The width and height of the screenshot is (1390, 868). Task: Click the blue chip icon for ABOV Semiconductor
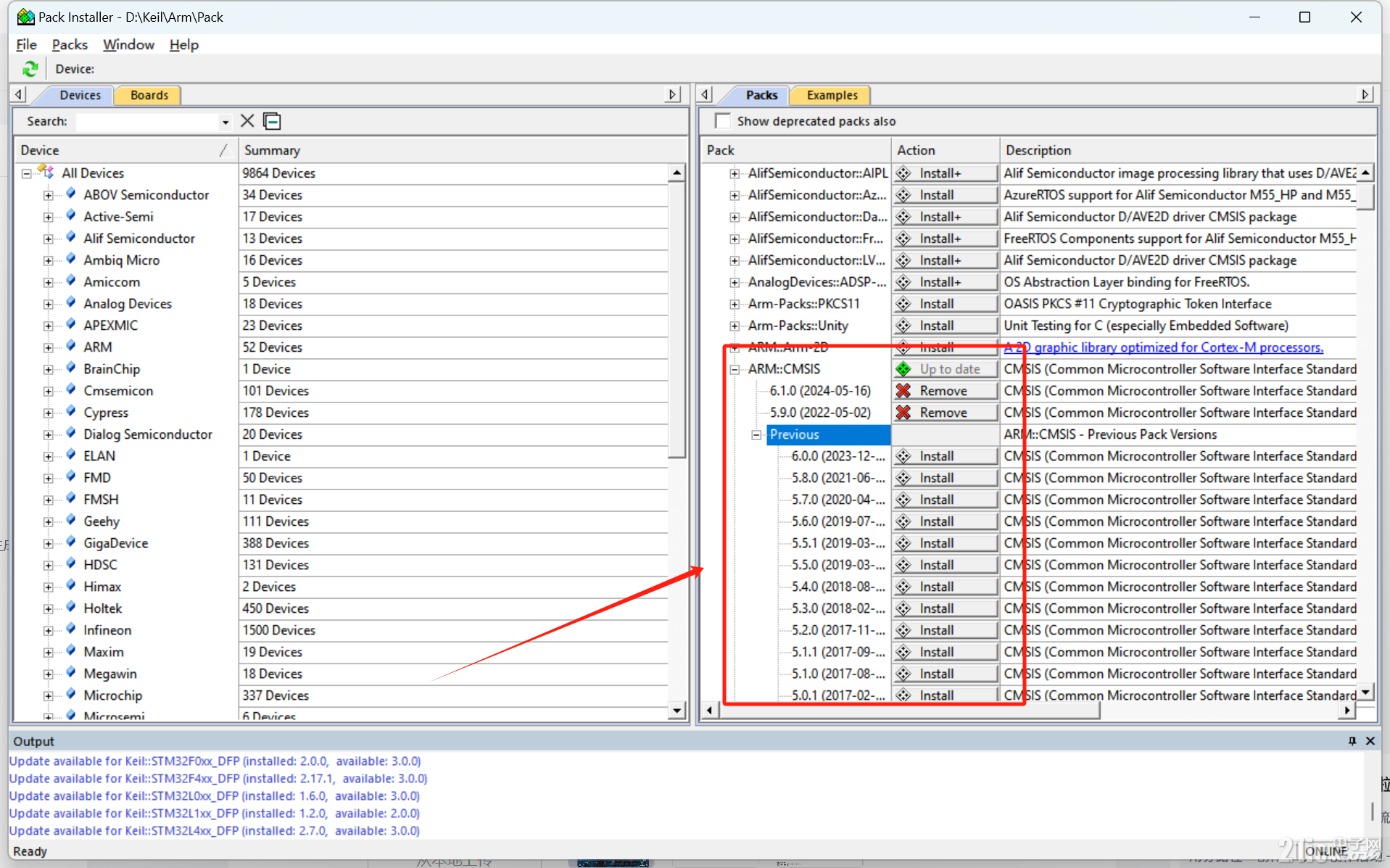pos(71,194)
